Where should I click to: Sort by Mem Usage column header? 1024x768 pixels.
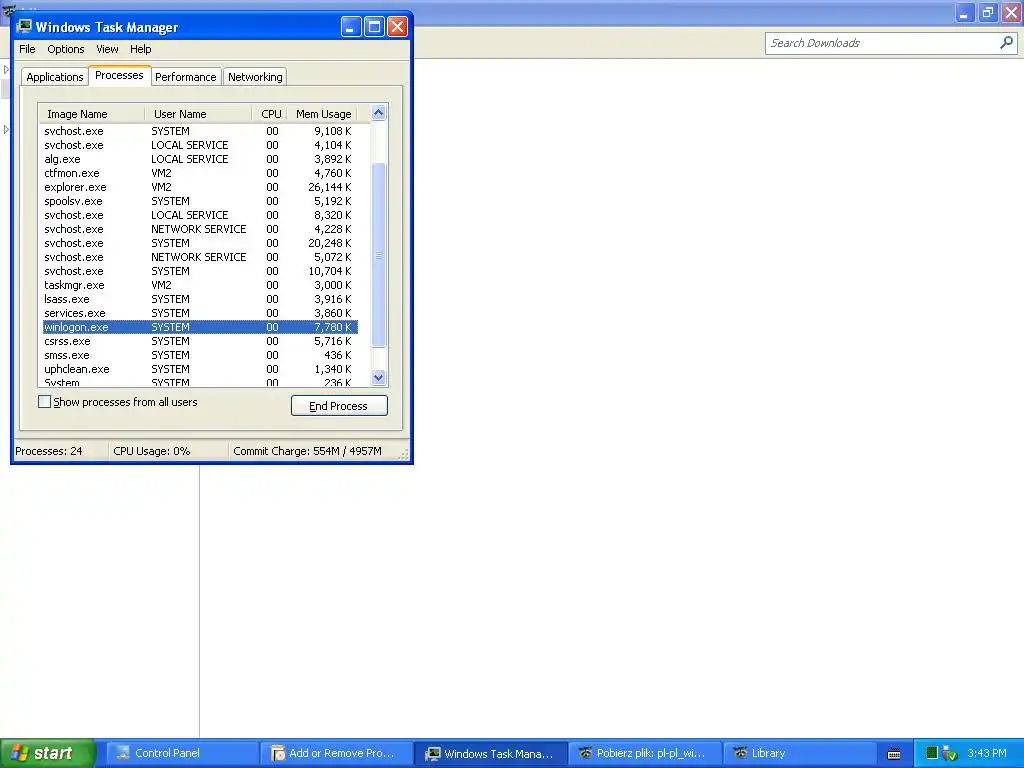pos(323,114)
